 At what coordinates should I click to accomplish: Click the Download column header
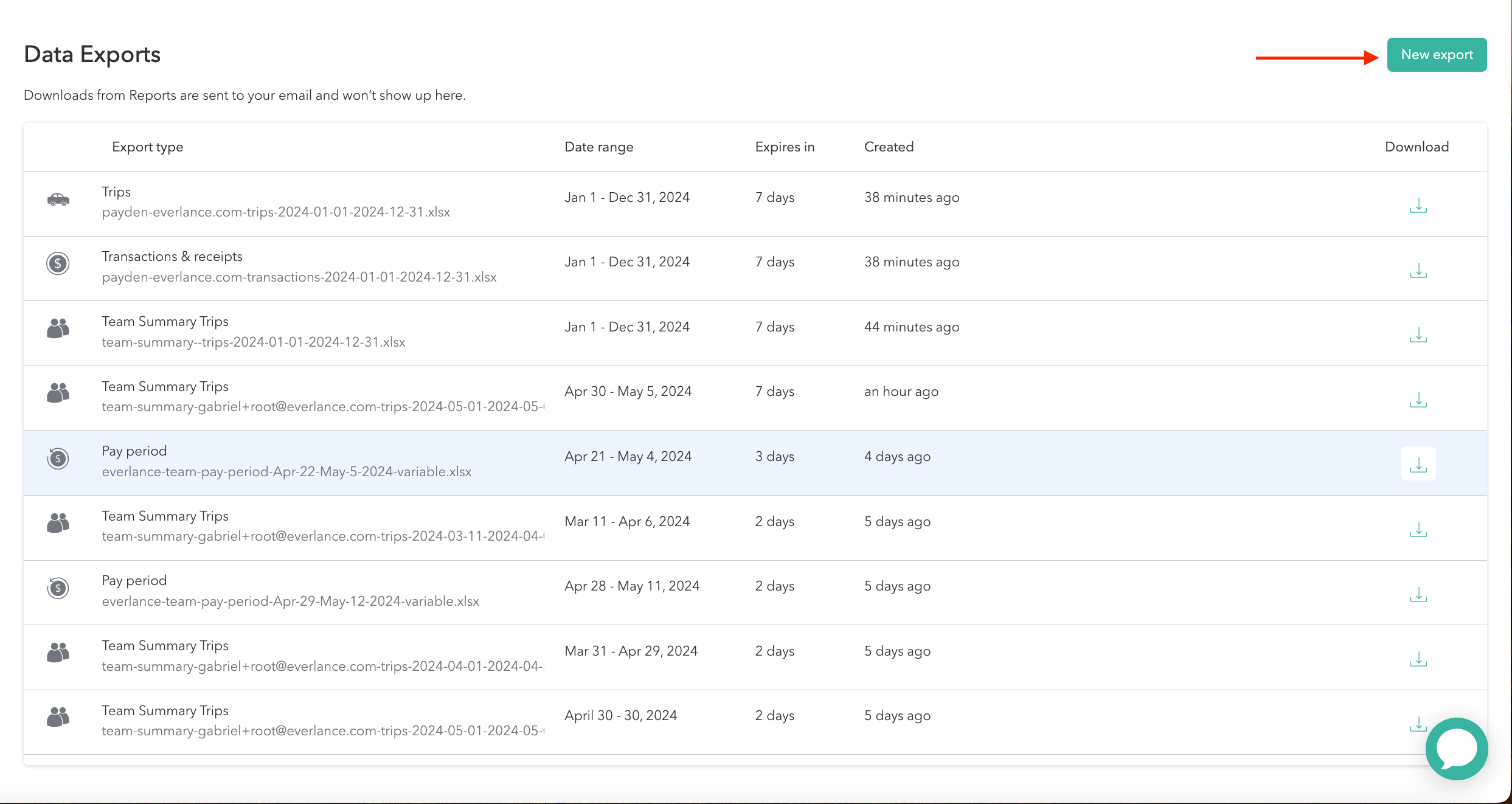(1417, 147)
